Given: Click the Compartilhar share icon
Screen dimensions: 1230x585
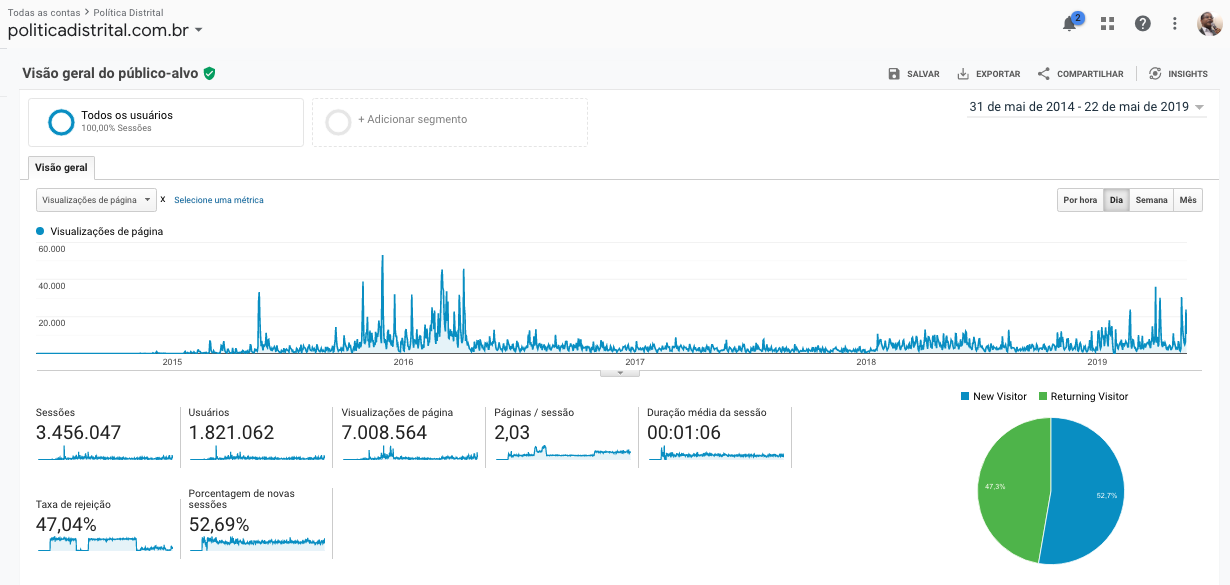Looking at the screenshot, I should tap(1044, 74).
